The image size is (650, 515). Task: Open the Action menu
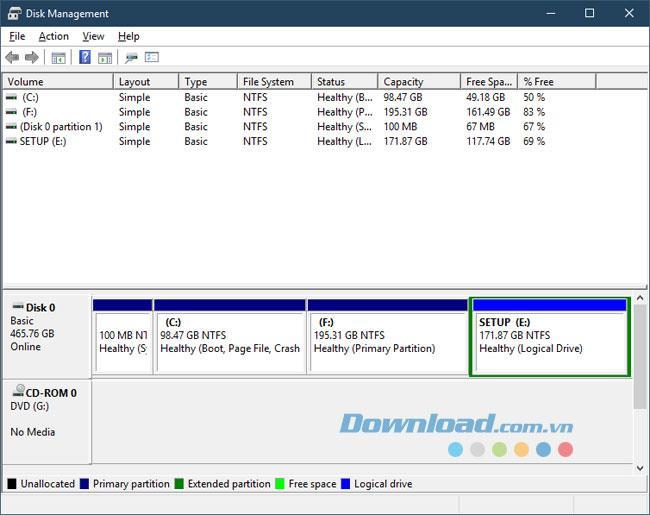pyautogui.click(x=54, y=36)
